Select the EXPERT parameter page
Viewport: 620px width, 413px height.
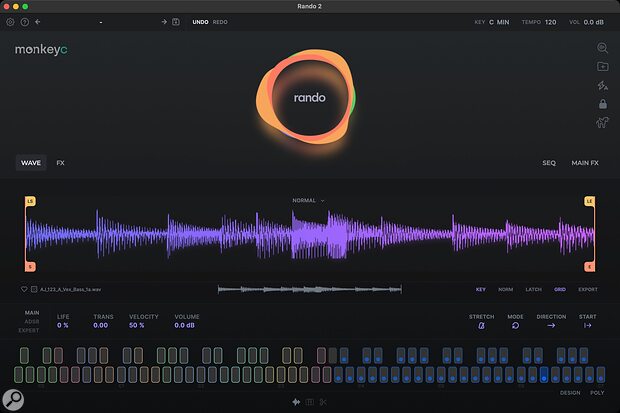click(x=29, y=330)
